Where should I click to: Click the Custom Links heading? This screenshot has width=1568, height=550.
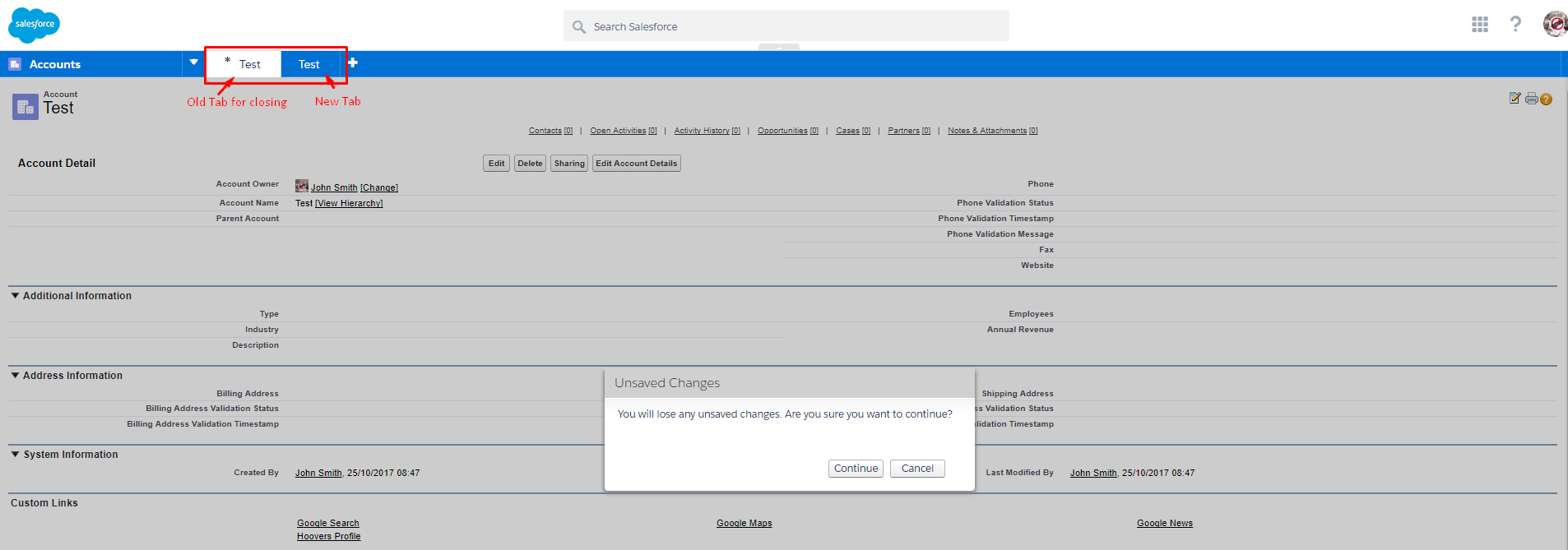pyautogui.click(x=44, y=503)
